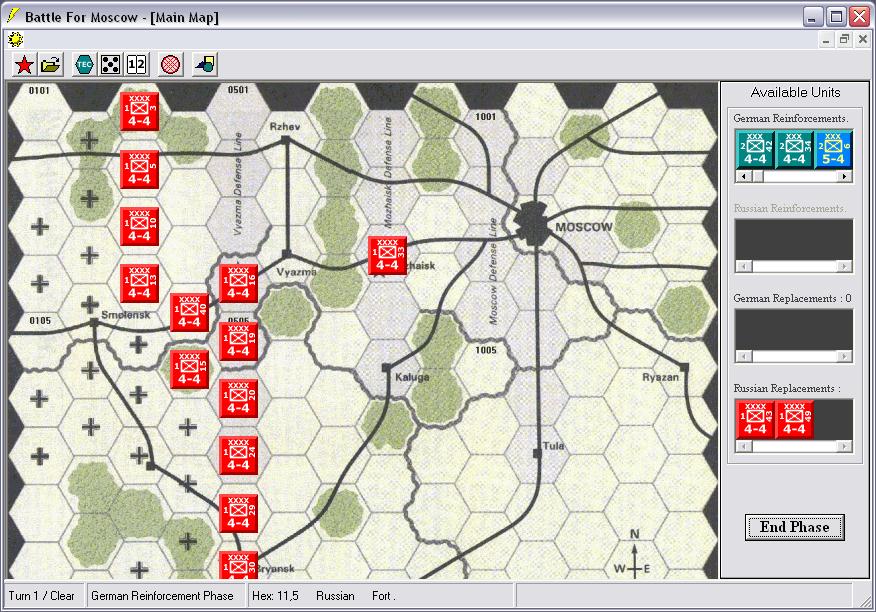Click hex number 0101 on map

(39, 90)
